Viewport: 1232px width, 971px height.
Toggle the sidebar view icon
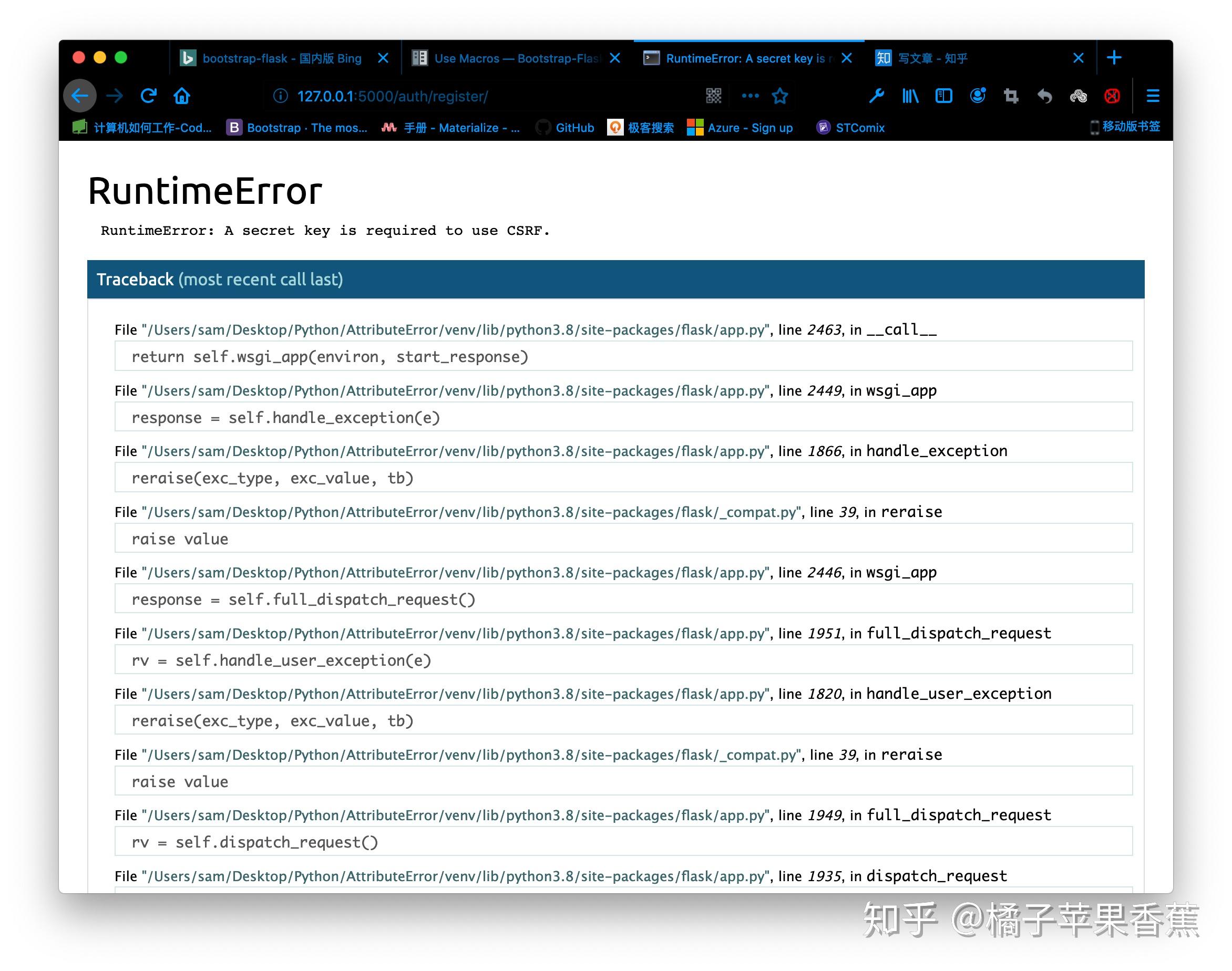(943, 96)
